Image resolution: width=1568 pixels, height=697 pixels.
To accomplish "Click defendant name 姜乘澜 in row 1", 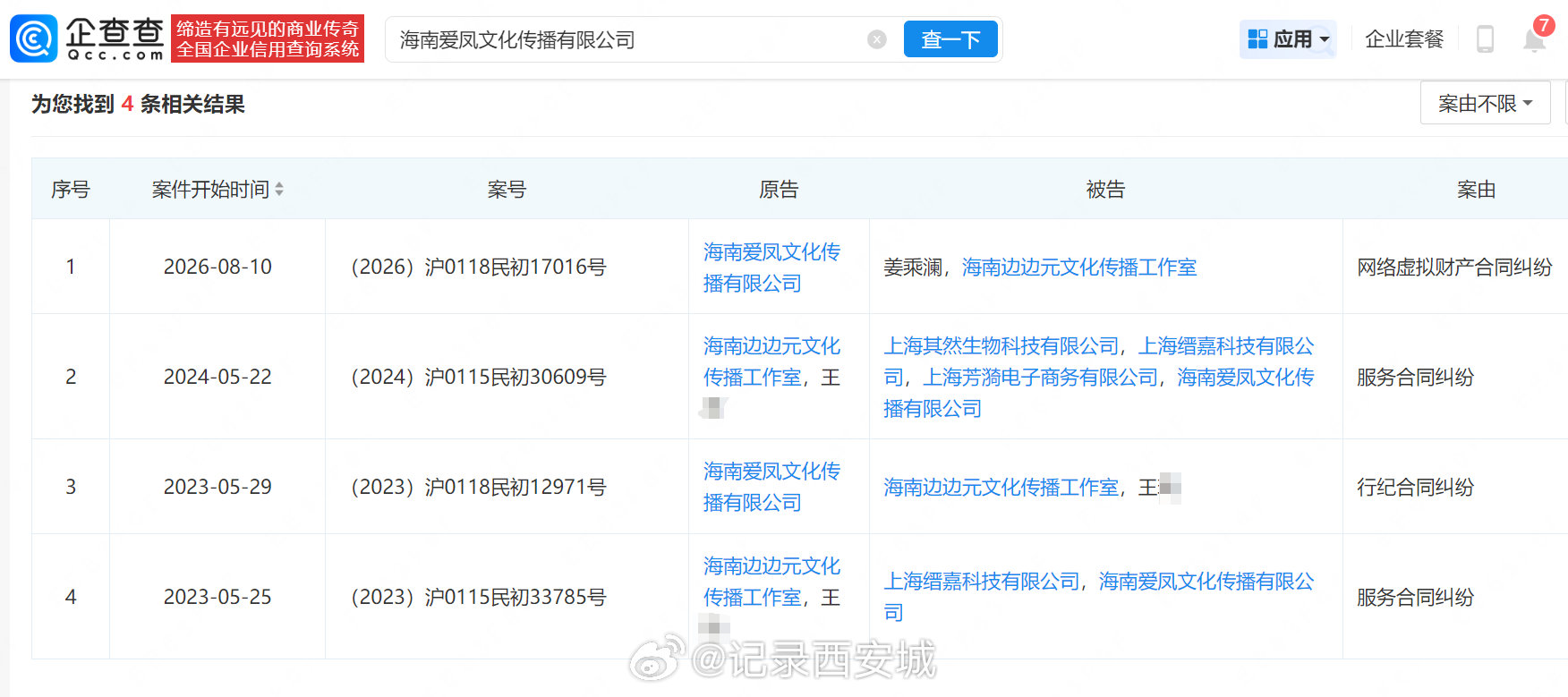I will (x=913, y=267).
